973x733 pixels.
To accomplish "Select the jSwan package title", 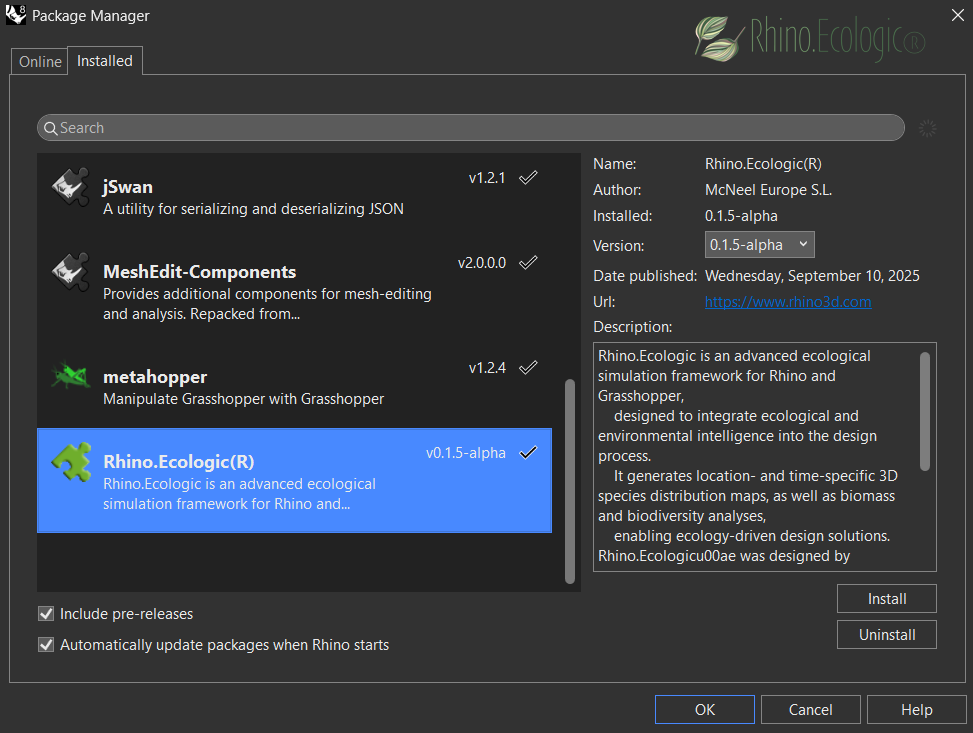I will point(128,187).
